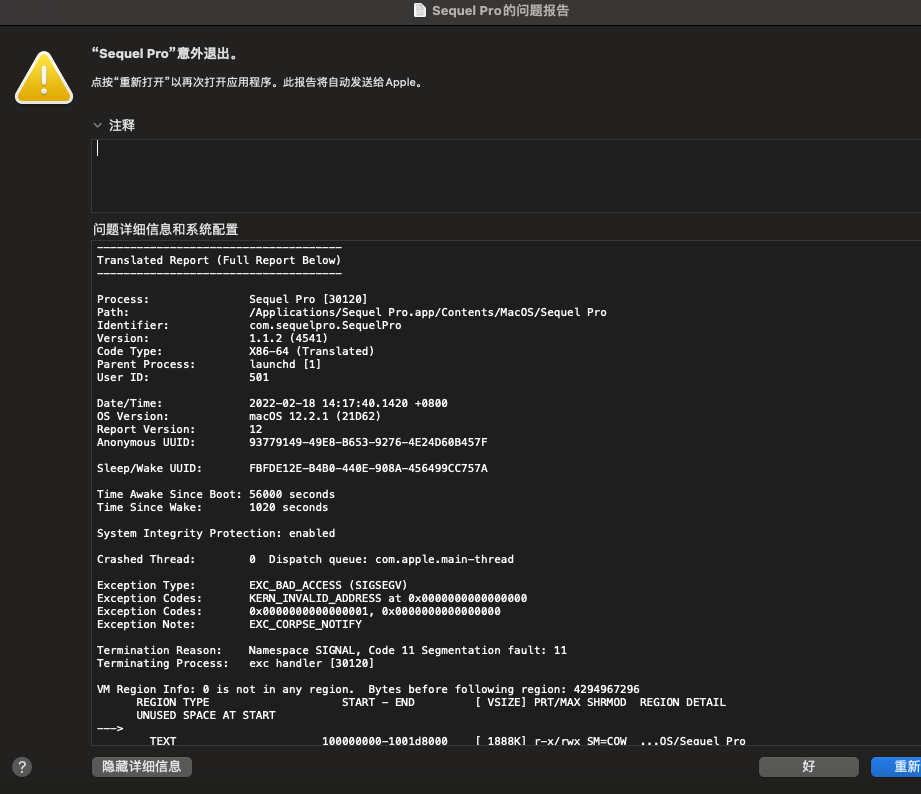Screen dimensions: 921x794
Task: Click the User ID 501 value
Action: [x=259, y=377]
